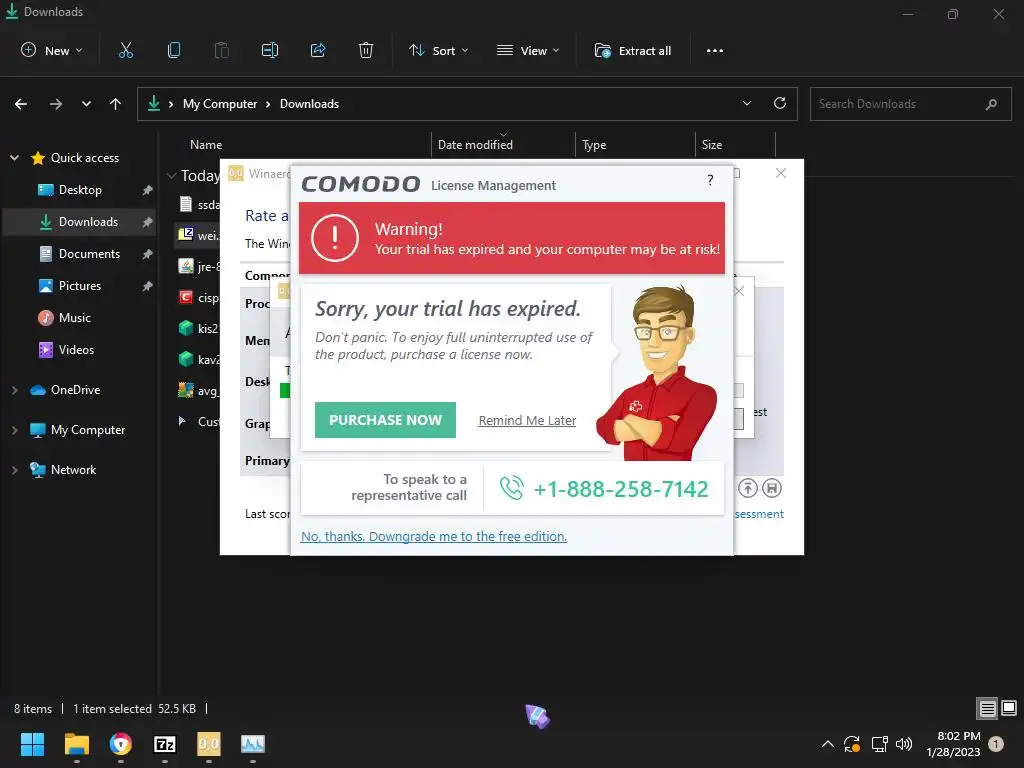
Task: Click the Type column header
Action: pyautogui.click(x=594, y=145)
